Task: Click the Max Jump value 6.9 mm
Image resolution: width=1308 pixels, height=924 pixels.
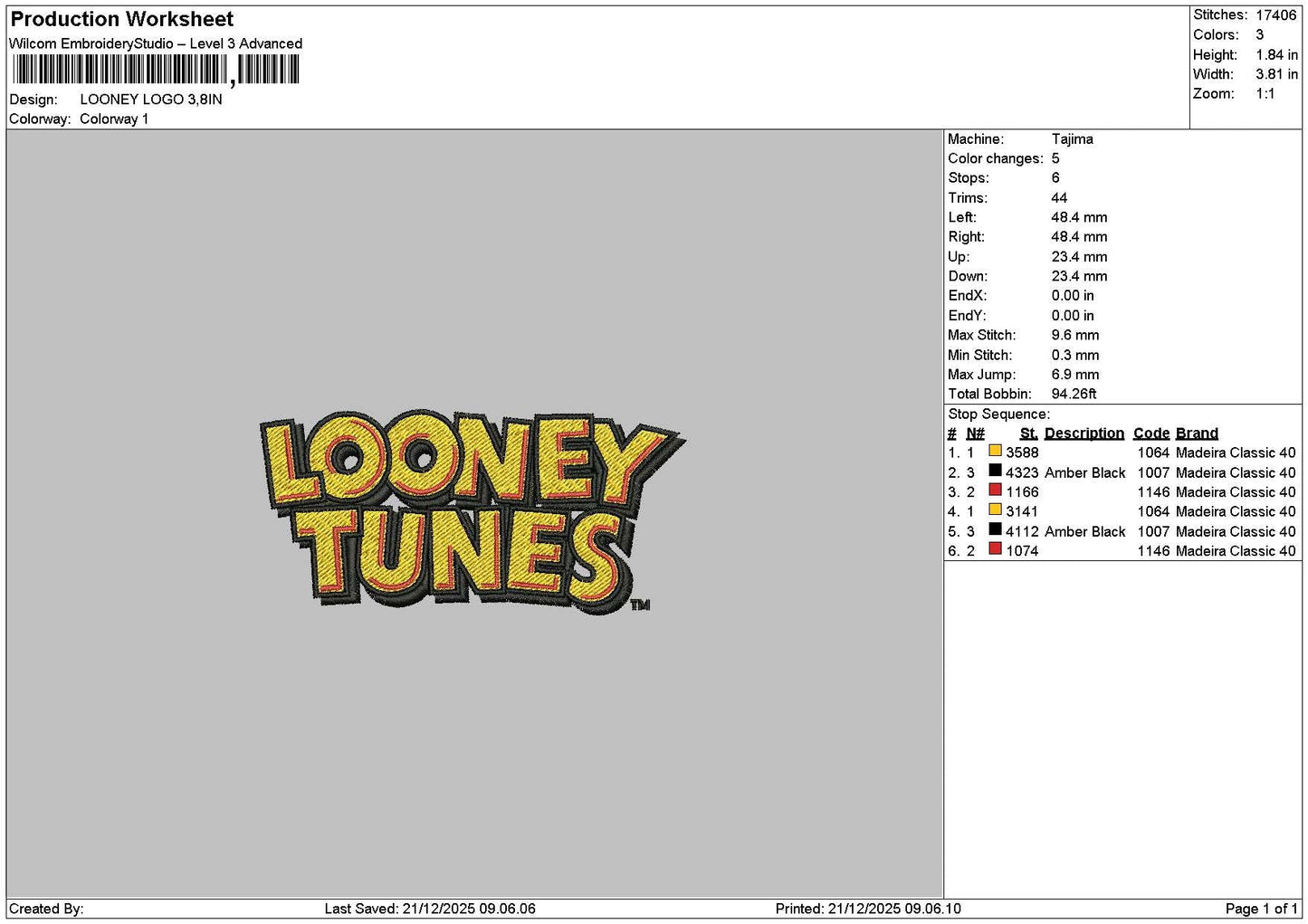Action: 1075,375
